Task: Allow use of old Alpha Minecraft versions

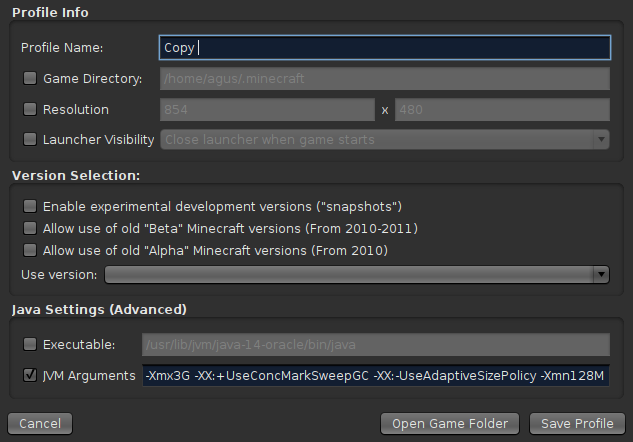Action: [x=30, y=250]
